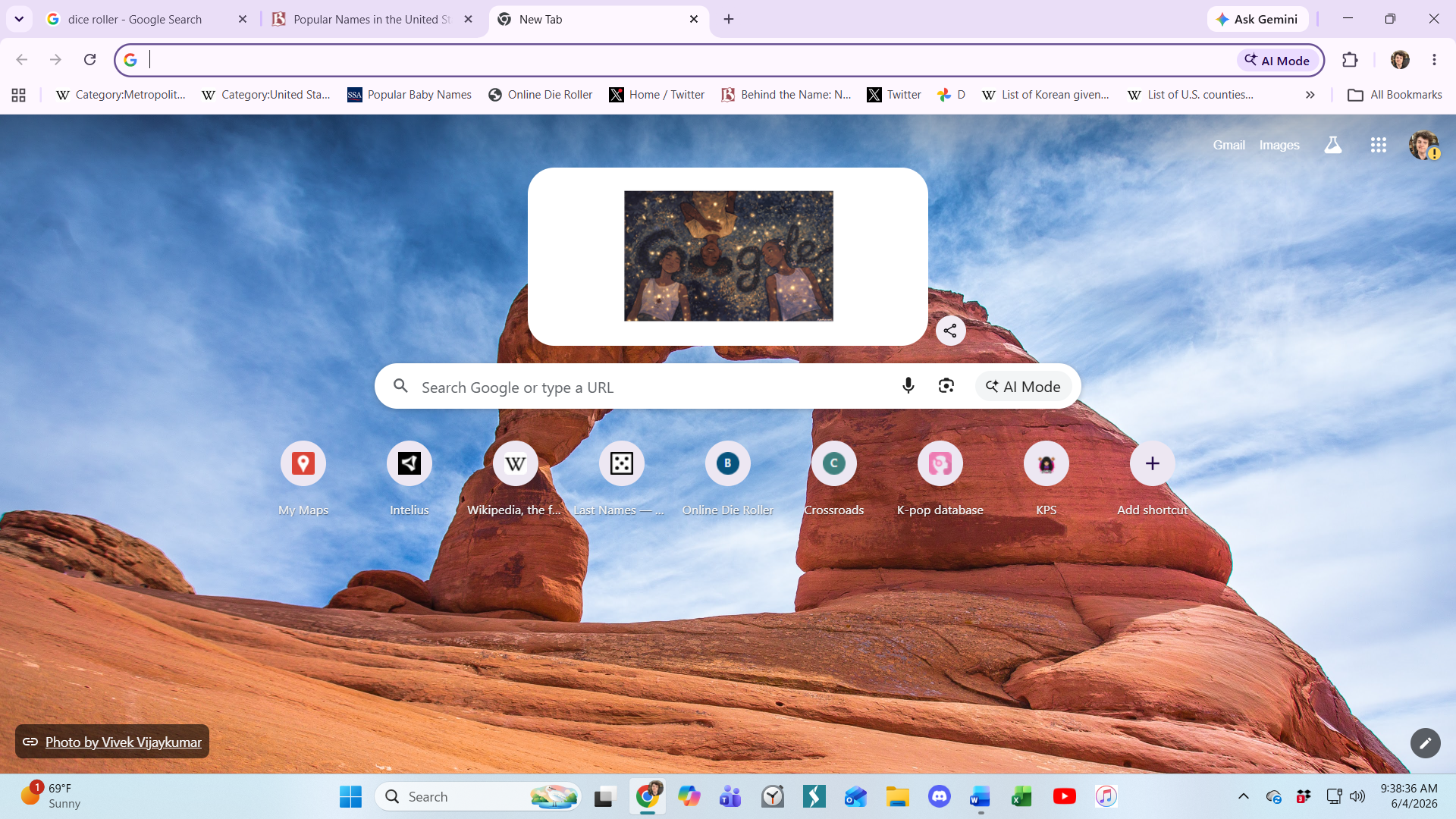Customize this page with the pencil button
Image resolution: width=1456 pixels, height=819 pixels.
click(1425, 743)
